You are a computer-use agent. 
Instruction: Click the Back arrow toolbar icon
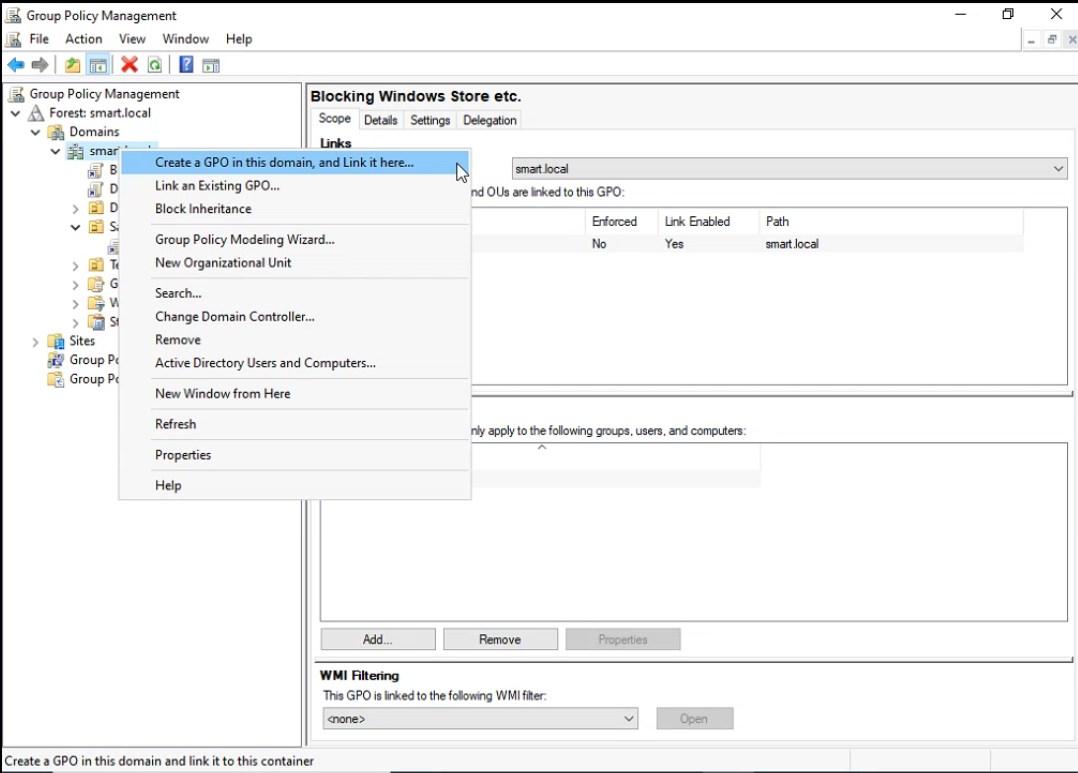pyautogui.click(x=16, y=65)
